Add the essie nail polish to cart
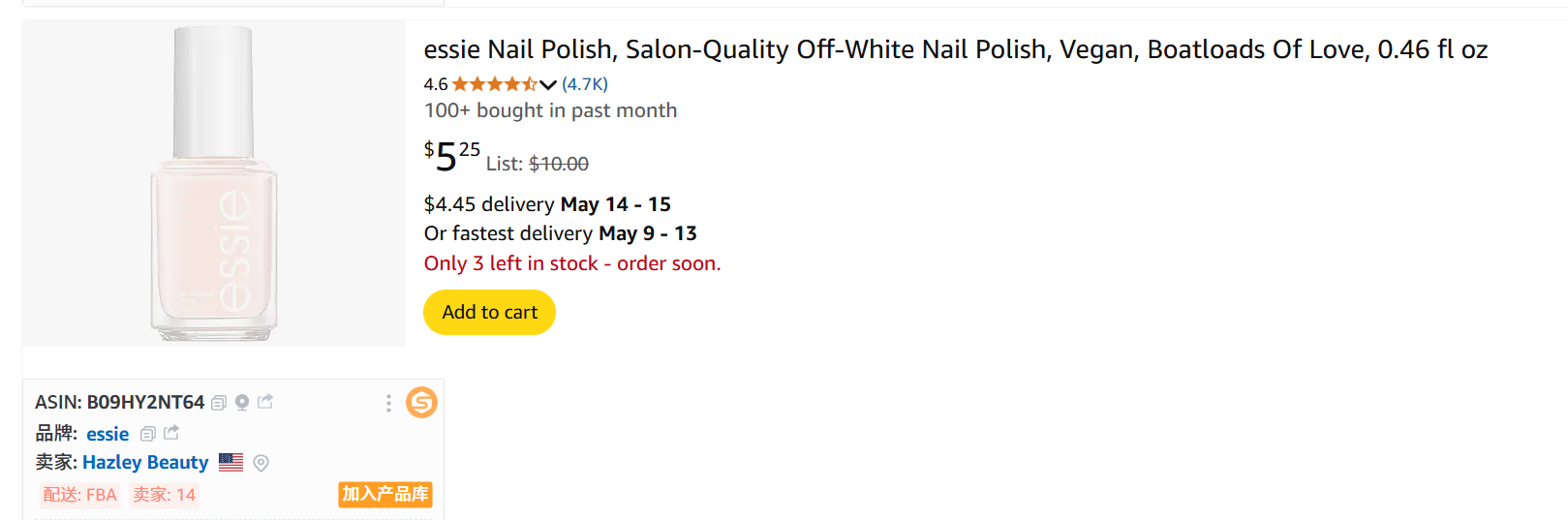1568x520 pixels. click(489, 313)
